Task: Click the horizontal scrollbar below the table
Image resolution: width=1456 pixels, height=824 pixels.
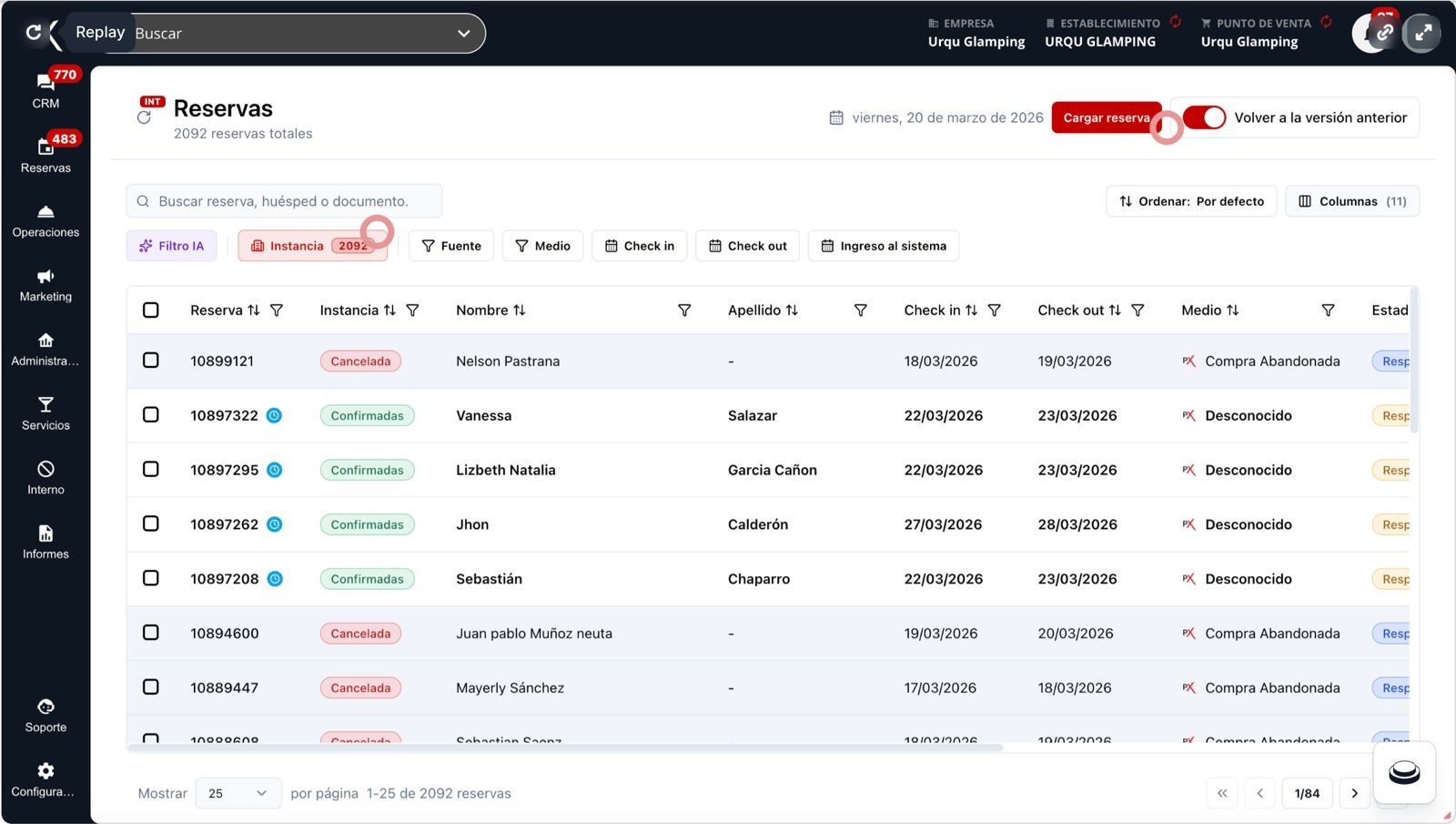Action: click(x=565, y=748)
